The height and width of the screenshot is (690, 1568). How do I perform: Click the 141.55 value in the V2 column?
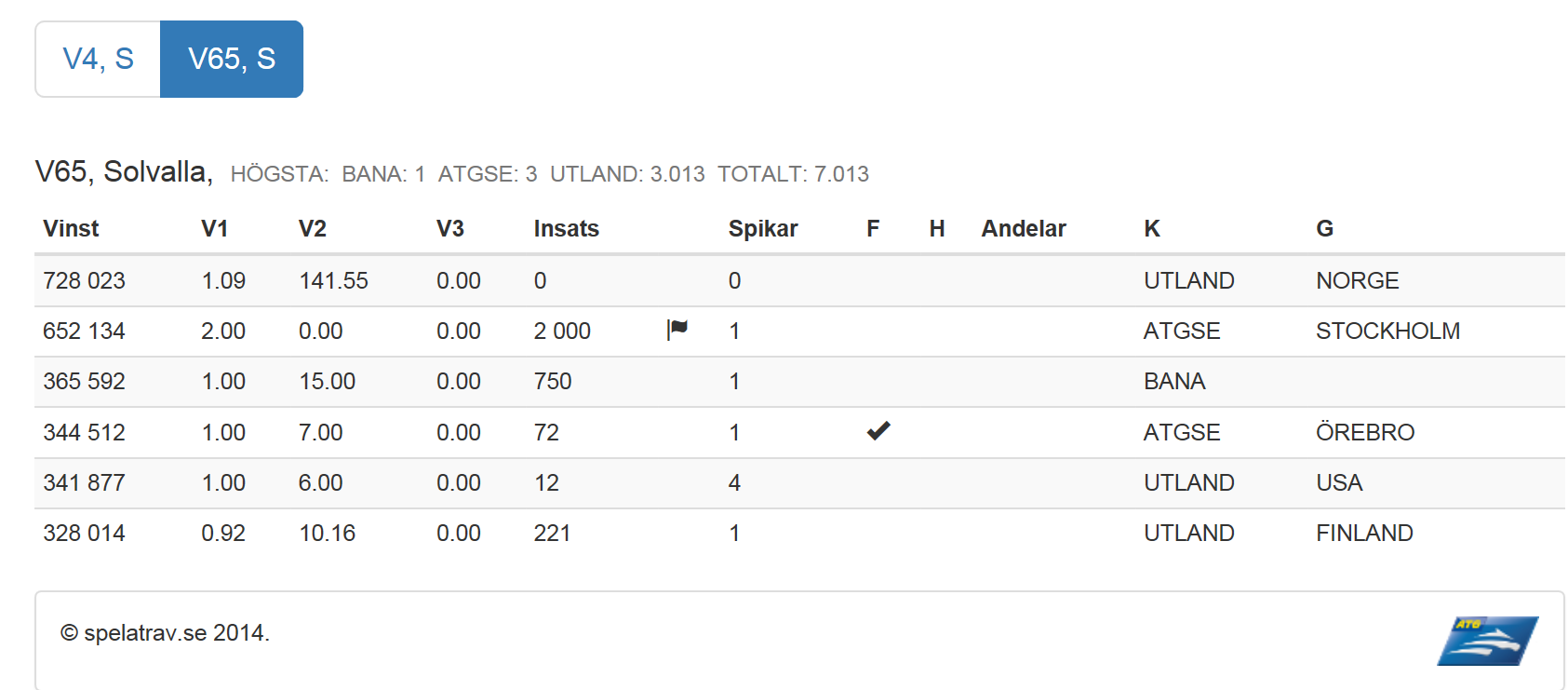coord(333,280)
